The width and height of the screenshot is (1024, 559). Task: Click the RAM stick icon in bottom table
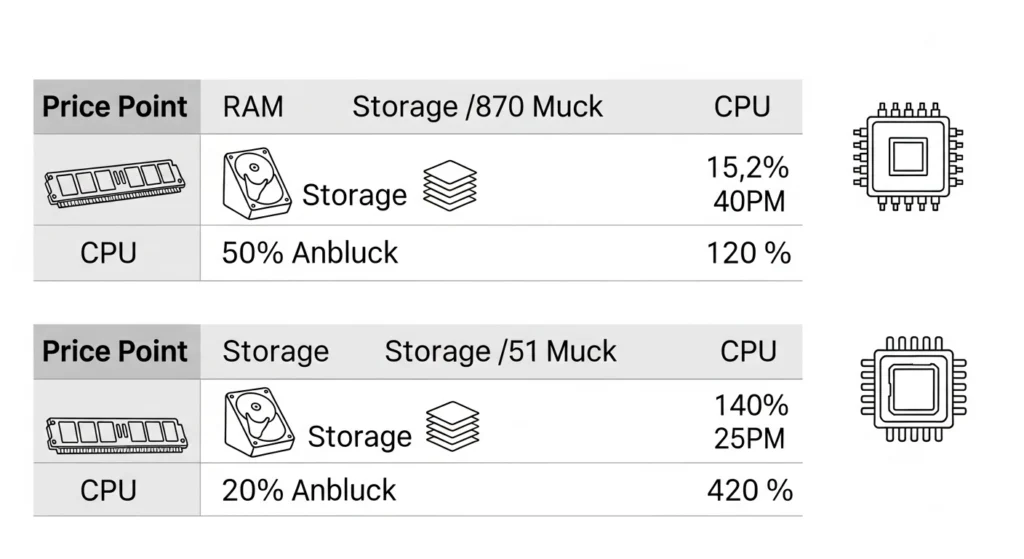[116, 431]
